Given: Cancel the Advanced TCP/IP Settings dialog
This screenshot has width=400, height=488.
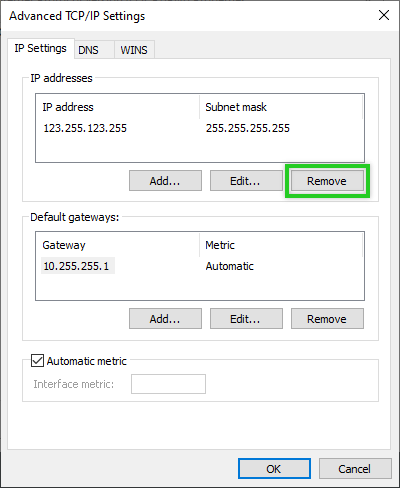Looking at the screenshot, I should [355, 469].
